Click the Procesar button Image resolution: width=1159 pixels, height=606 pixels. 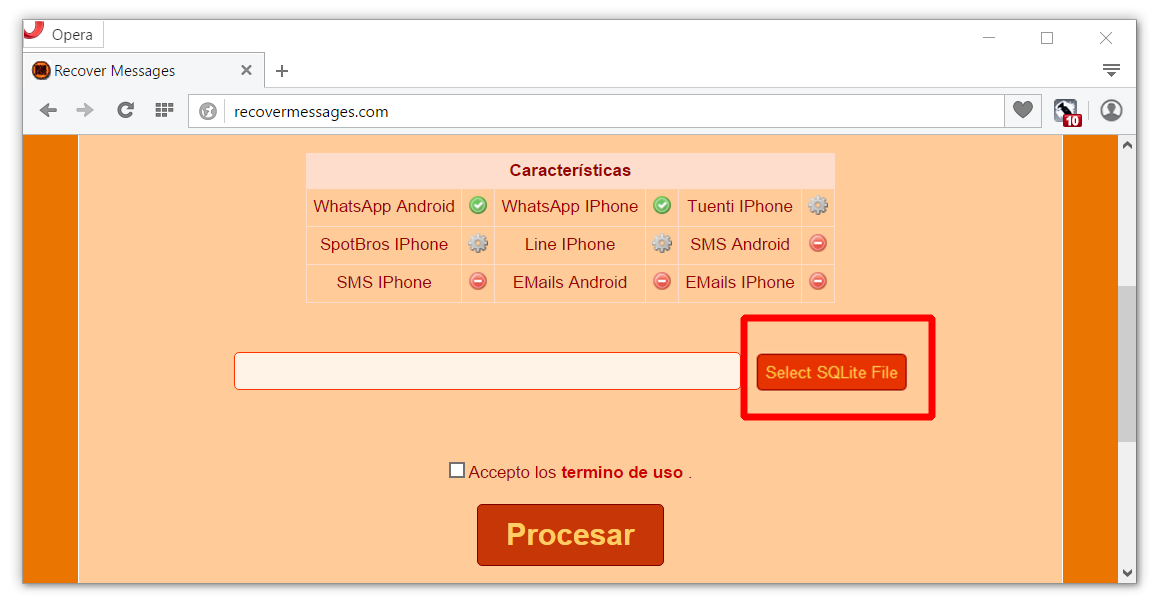pyautogui.click(x=570, y=535)
